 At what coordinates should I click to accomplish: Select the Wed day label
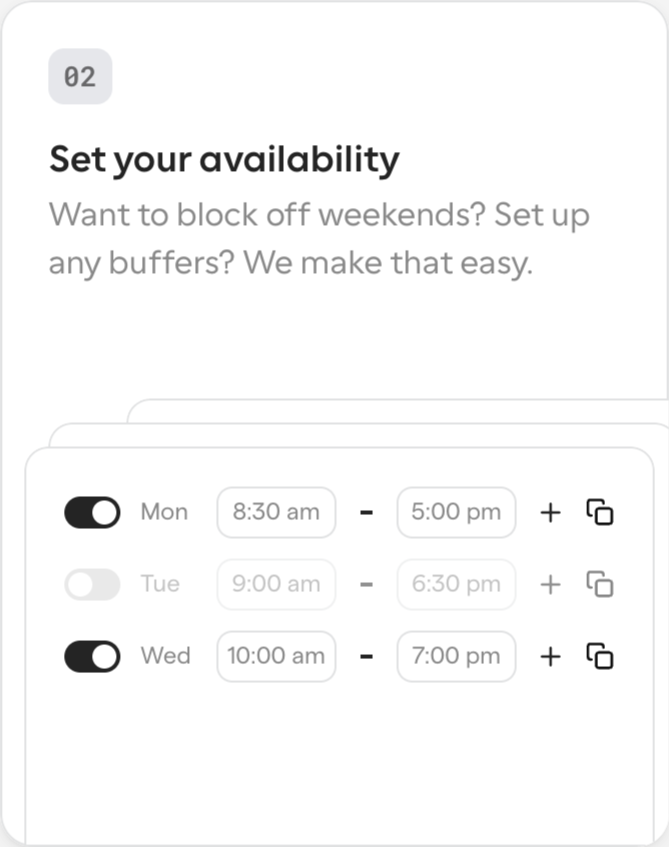click(165, 656)
